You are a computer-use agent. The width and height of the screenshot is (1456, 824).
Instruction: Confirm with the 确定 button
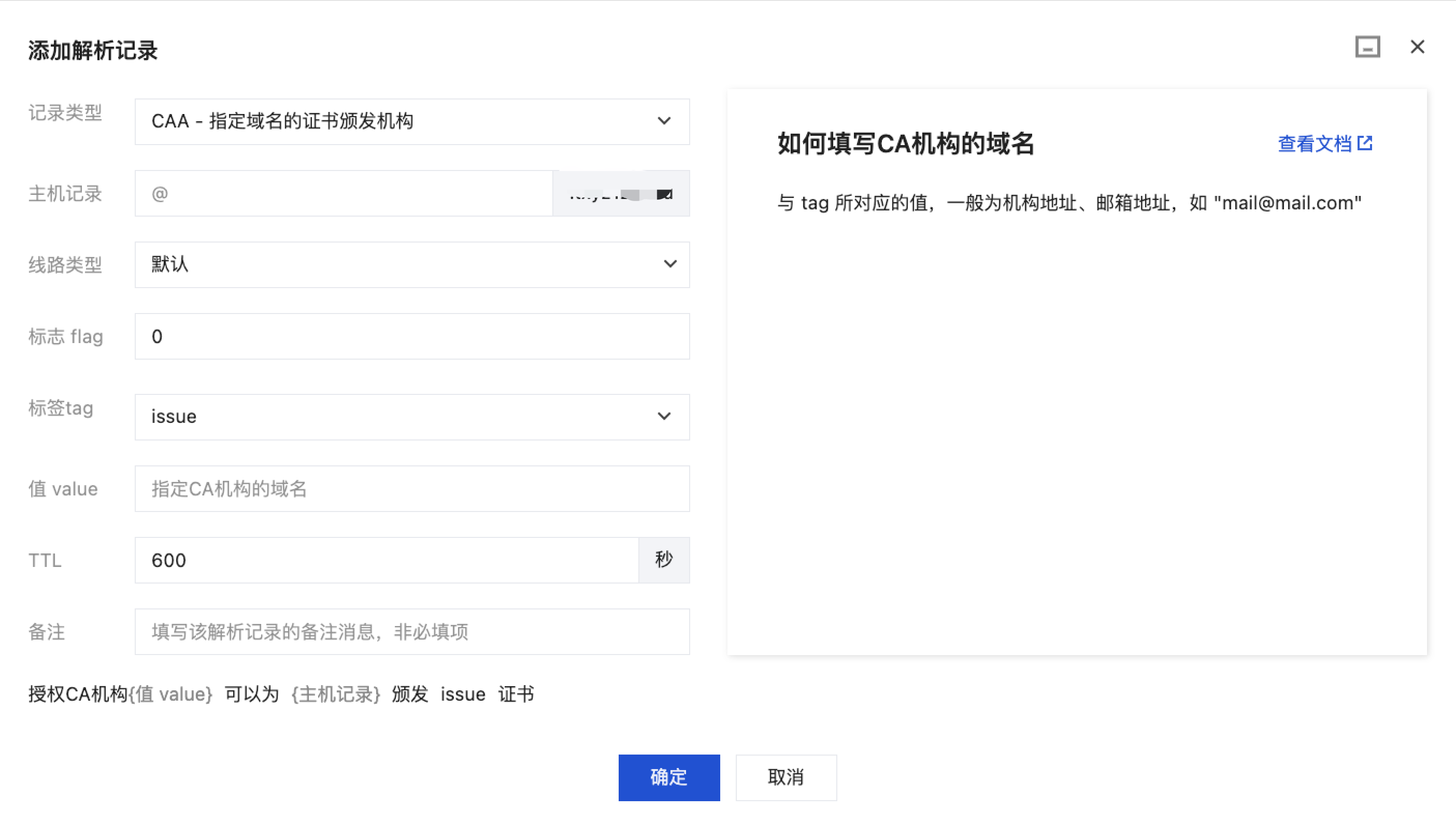coord(668,777)
